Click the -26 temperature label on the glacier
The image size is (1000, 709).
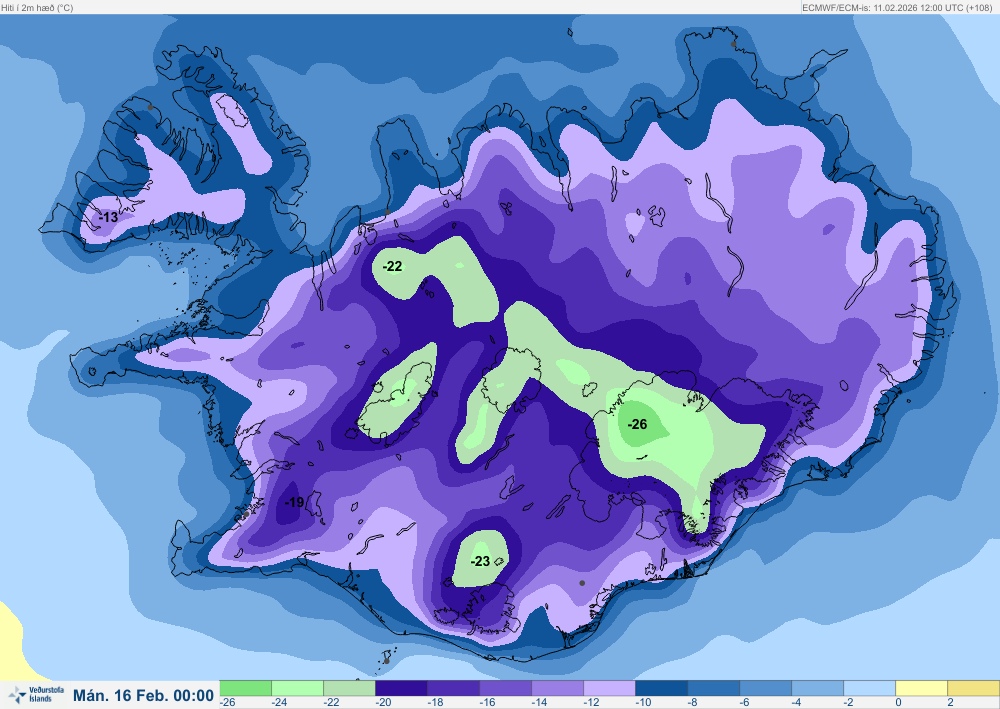(x=637, y=424)
